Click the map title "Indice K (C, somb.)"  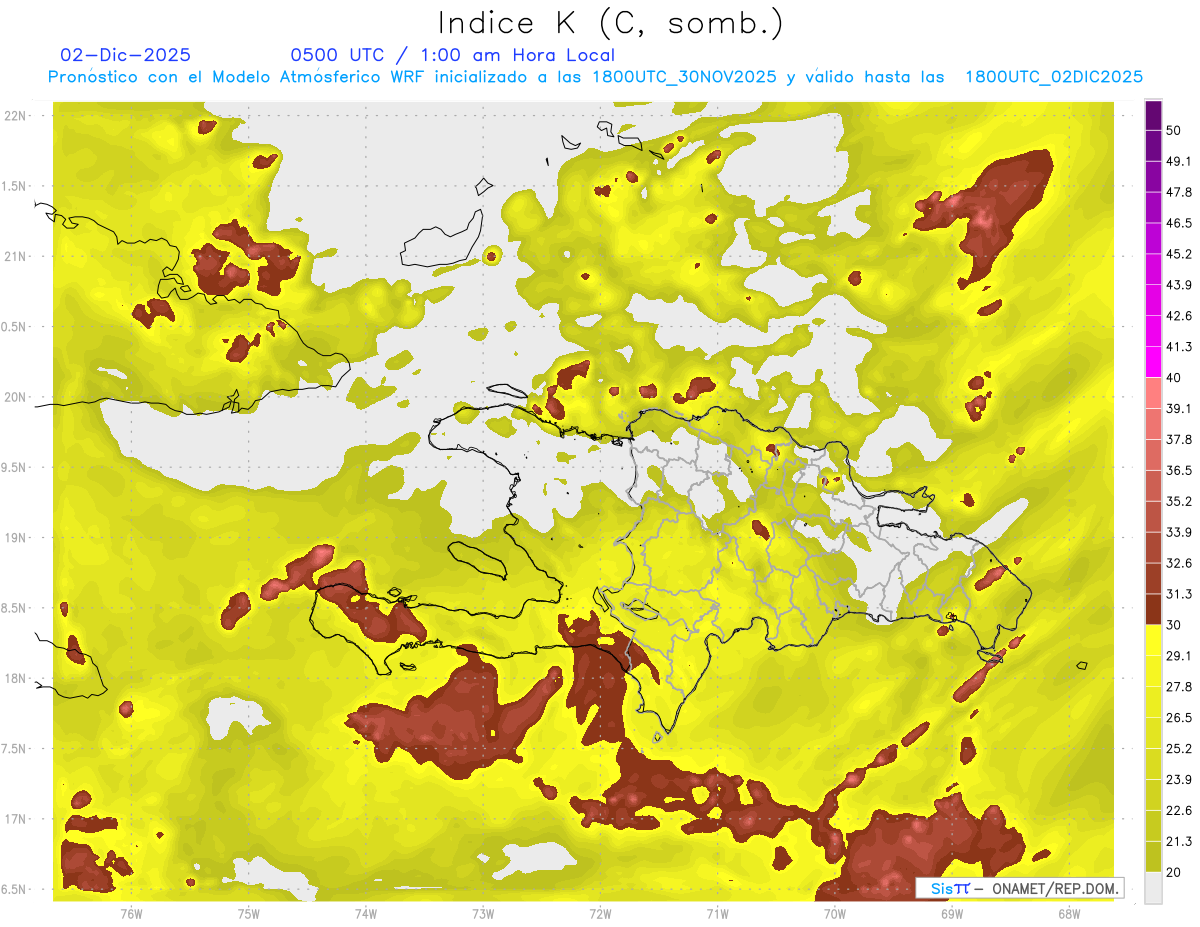pyautogui.click(x=609, y=23)
